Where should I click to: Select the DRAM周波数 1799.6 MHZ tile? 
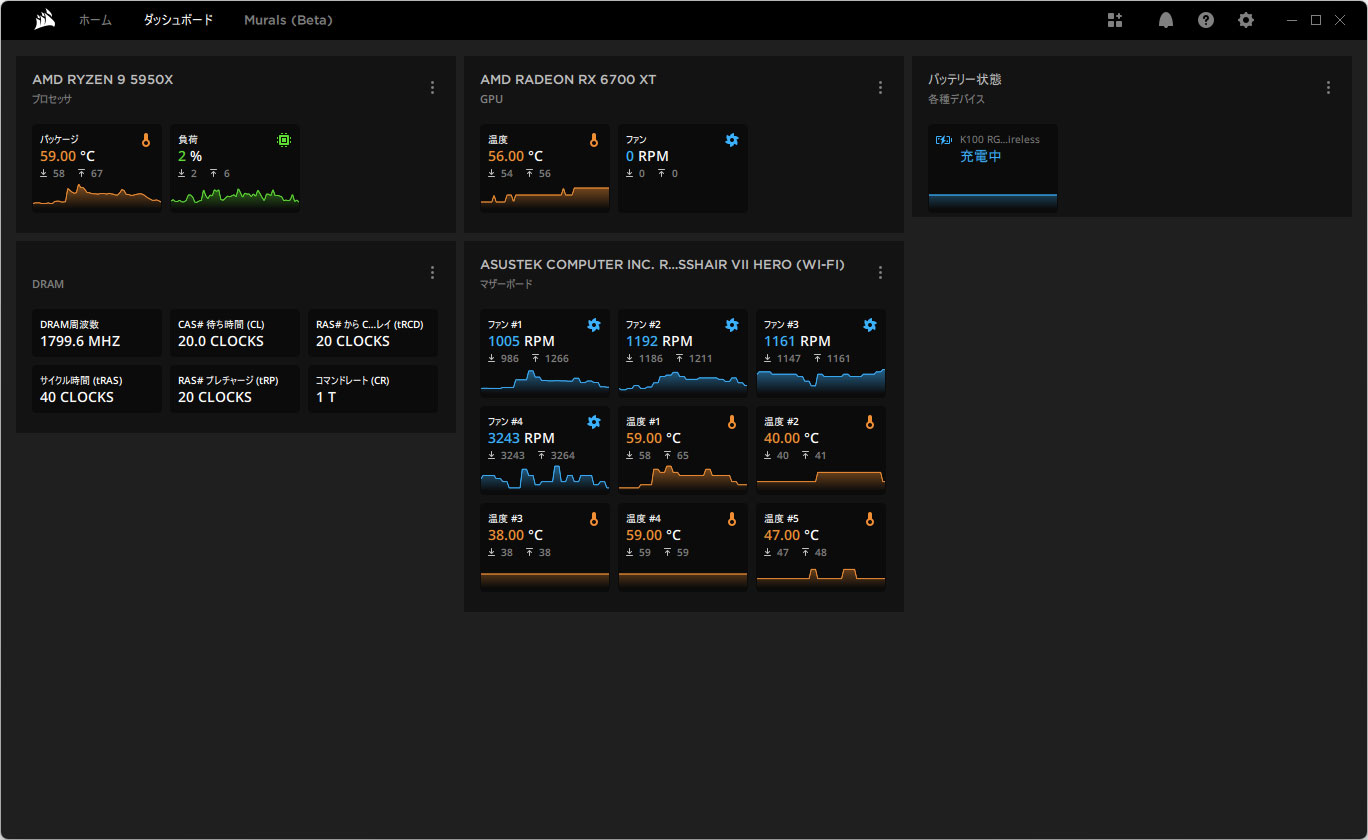click(x=96, y=333)
